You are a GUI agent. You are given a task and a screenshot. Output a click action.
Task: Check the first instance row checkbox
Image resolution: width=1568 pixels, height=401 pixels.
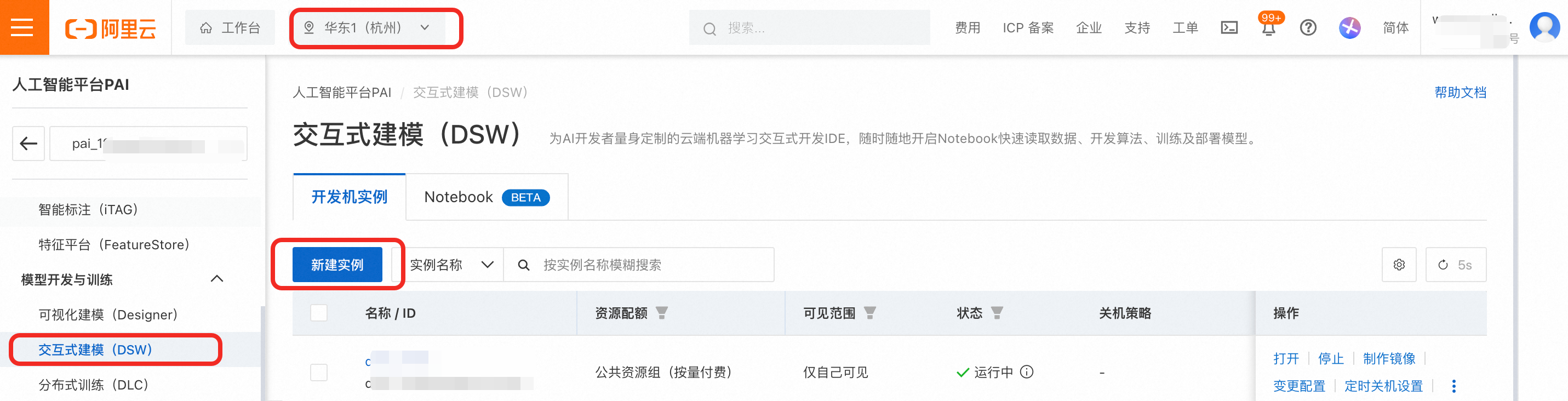(318, 372)
